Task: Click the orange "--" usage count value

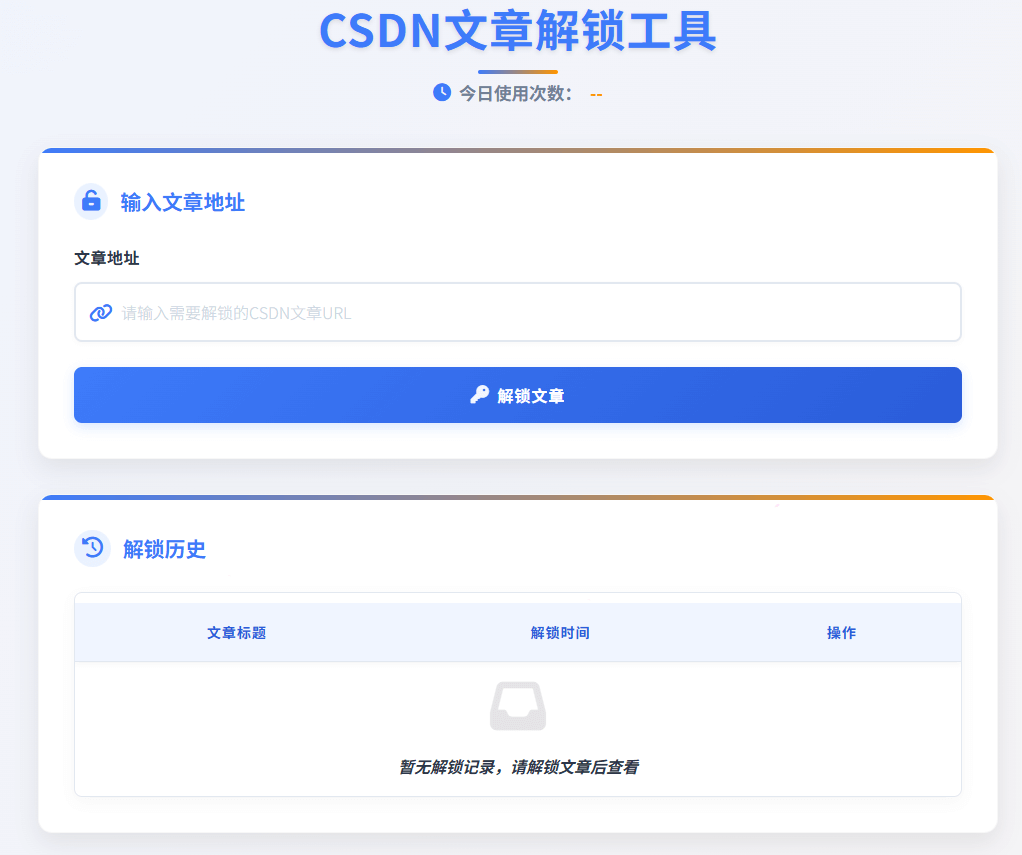Action: click(x=596, y=94)
